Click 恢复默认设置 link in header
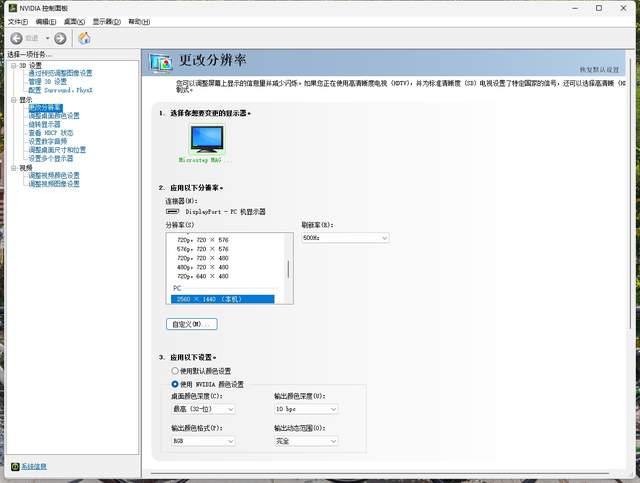The image size is (640, 483). [599, 70]
